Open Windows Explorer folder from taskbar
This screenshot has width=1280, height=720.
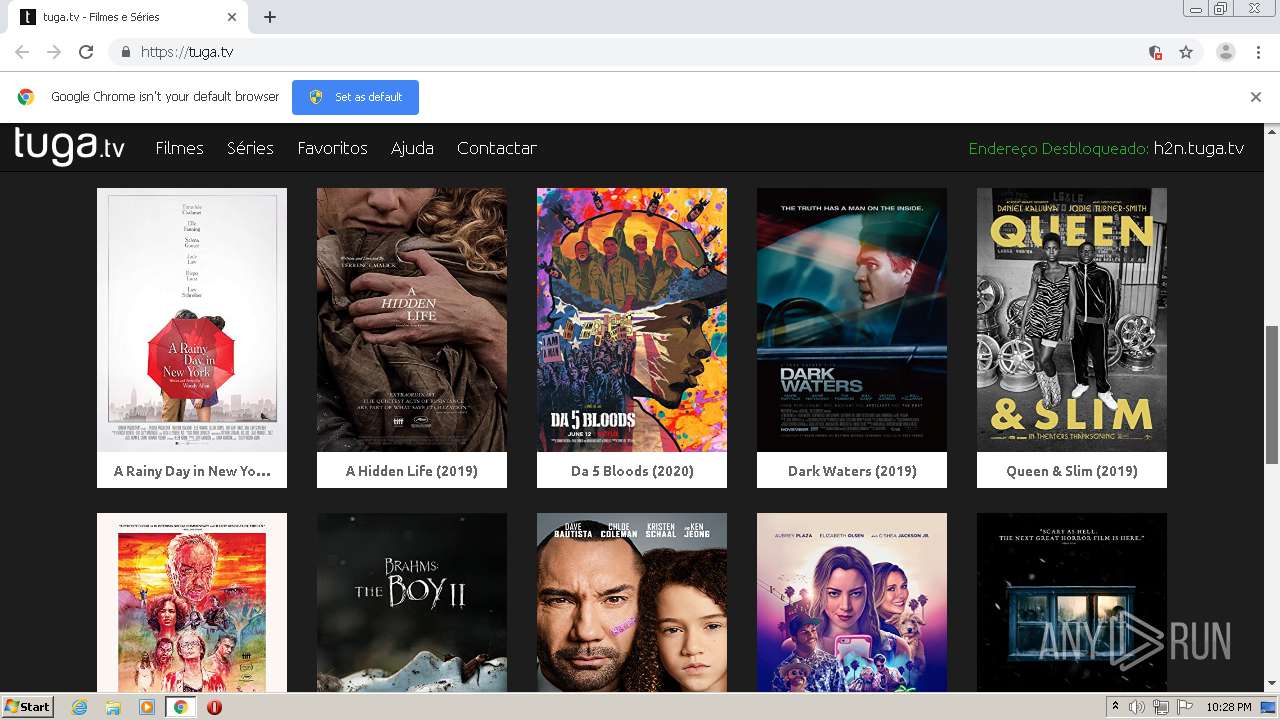[x=113, y=707]
